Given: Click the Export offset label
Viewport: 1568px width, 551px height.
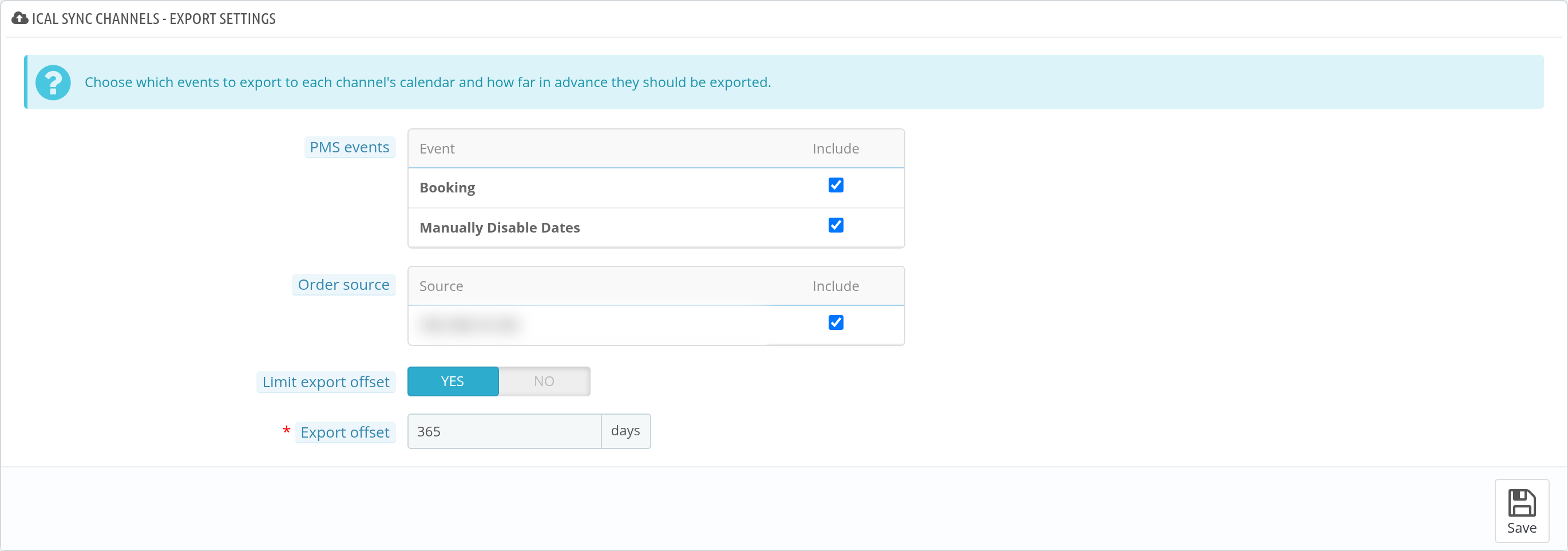Looking at the screenshot, I should tap(345, 433).
